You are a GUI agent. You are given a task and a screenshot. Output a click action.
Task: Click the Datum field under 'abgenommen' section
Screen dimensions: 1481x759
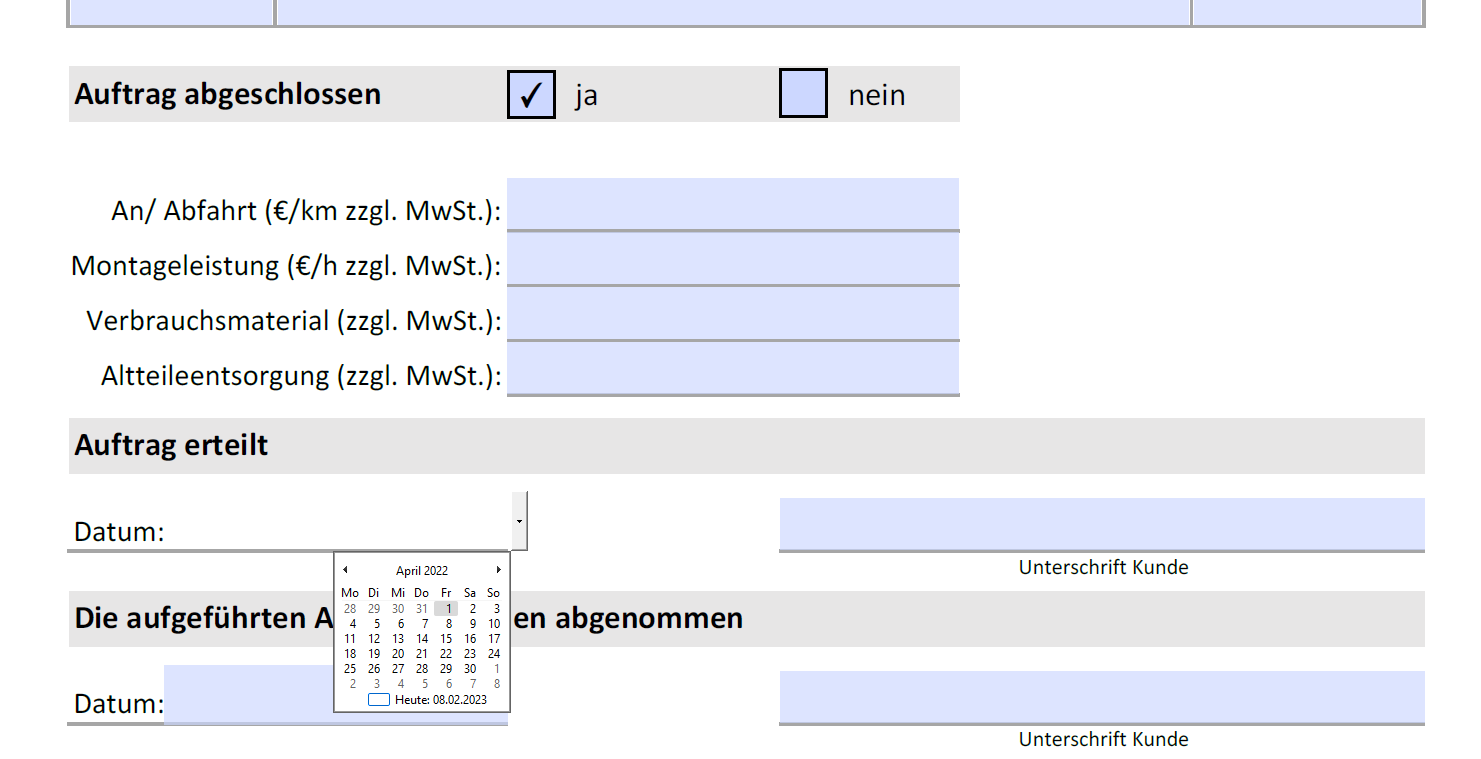[x=248, y=694]
